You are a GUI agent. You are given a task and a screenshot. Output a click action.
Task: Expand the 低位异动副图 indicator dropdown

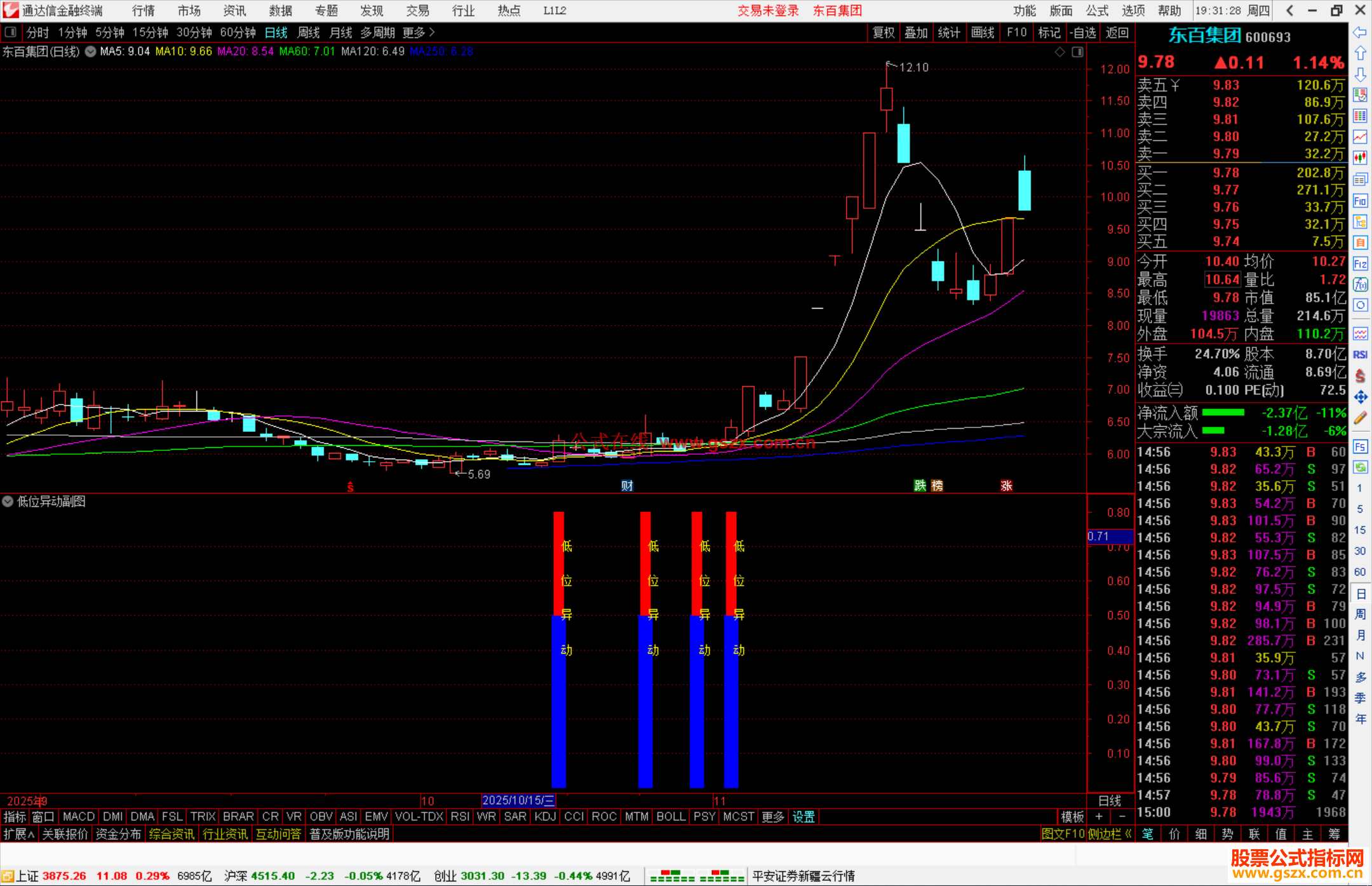(8, 501)
